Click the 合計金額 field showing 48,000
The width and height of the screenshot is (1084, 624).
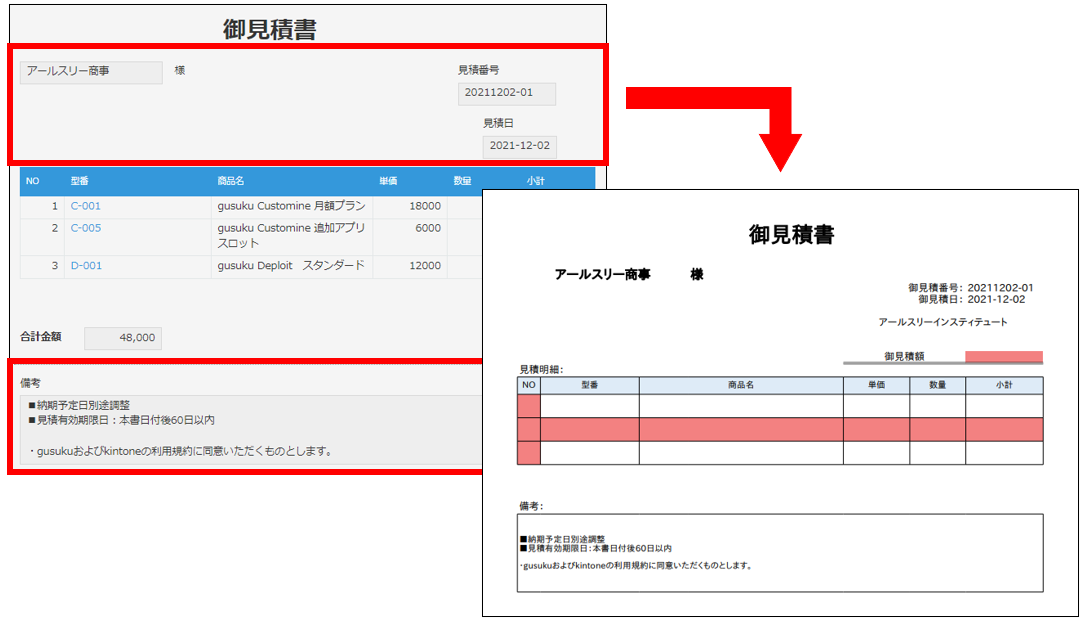coord(123,338)
